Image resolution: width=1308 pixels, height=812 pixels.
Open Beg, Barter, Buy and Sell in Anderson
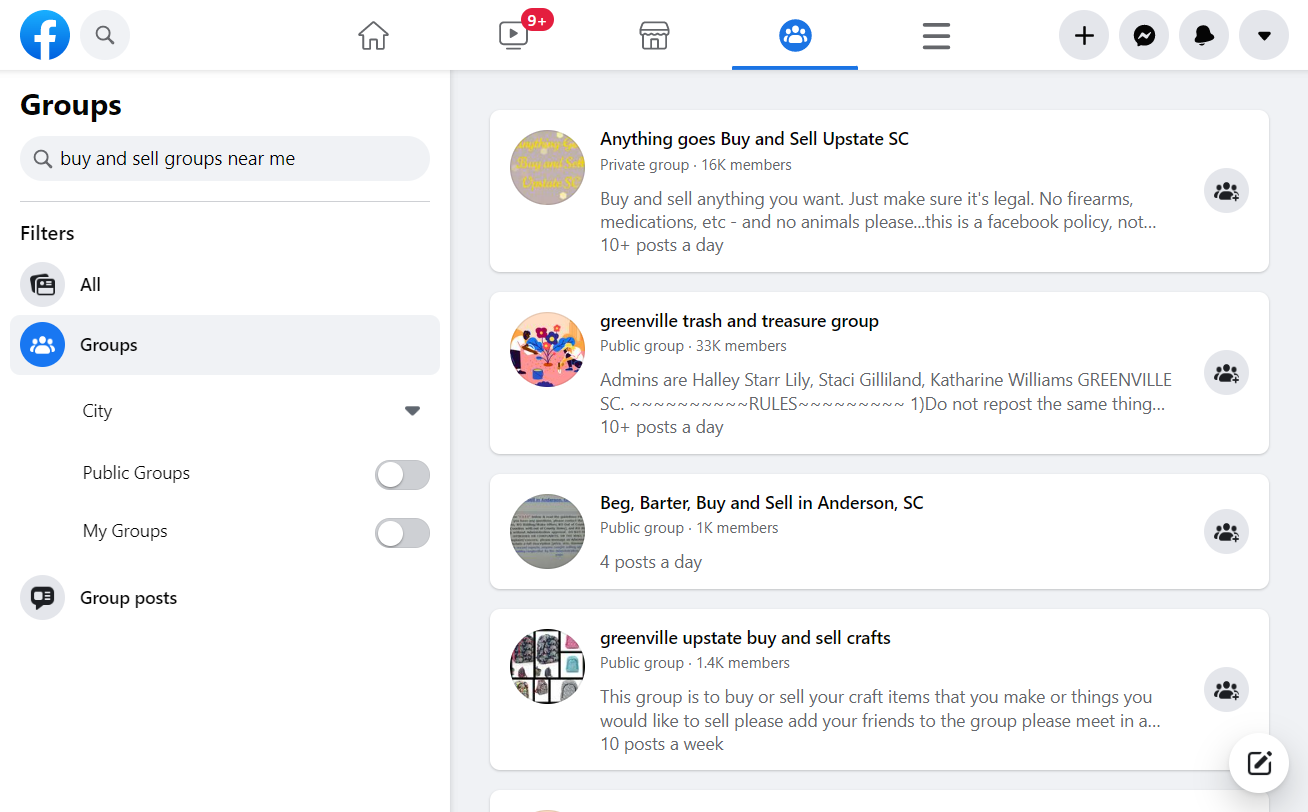pyautogui.click(x=762, y=502)
